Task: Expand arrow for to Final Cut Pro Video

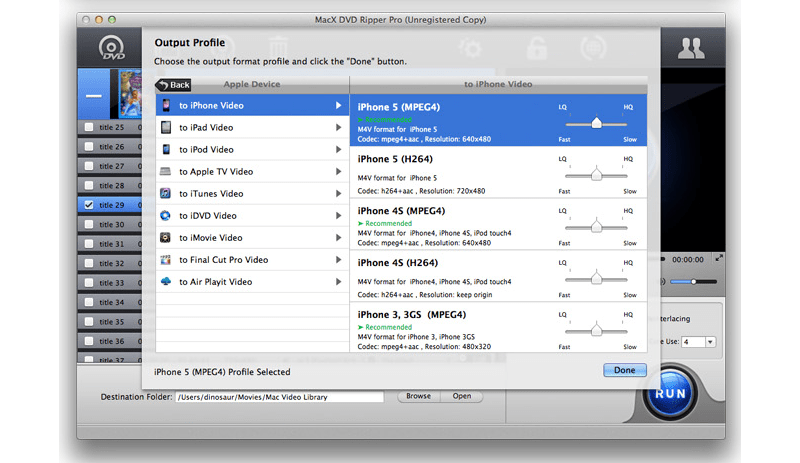Action: tap(338, 259)
